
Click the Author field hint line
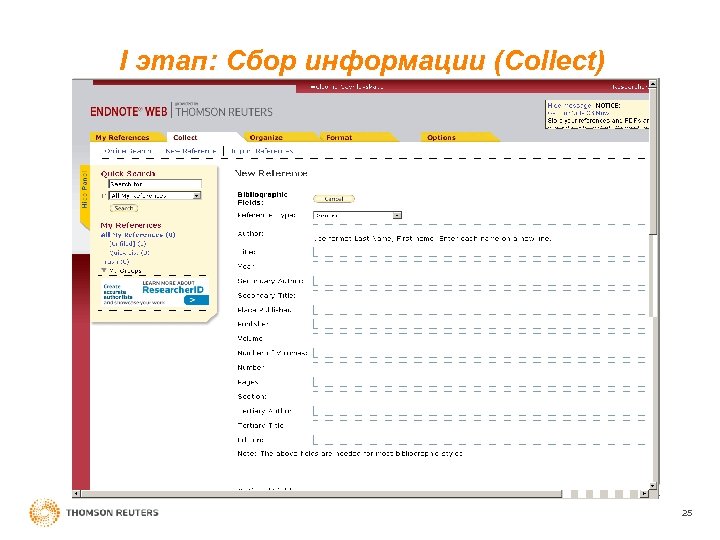432,239
